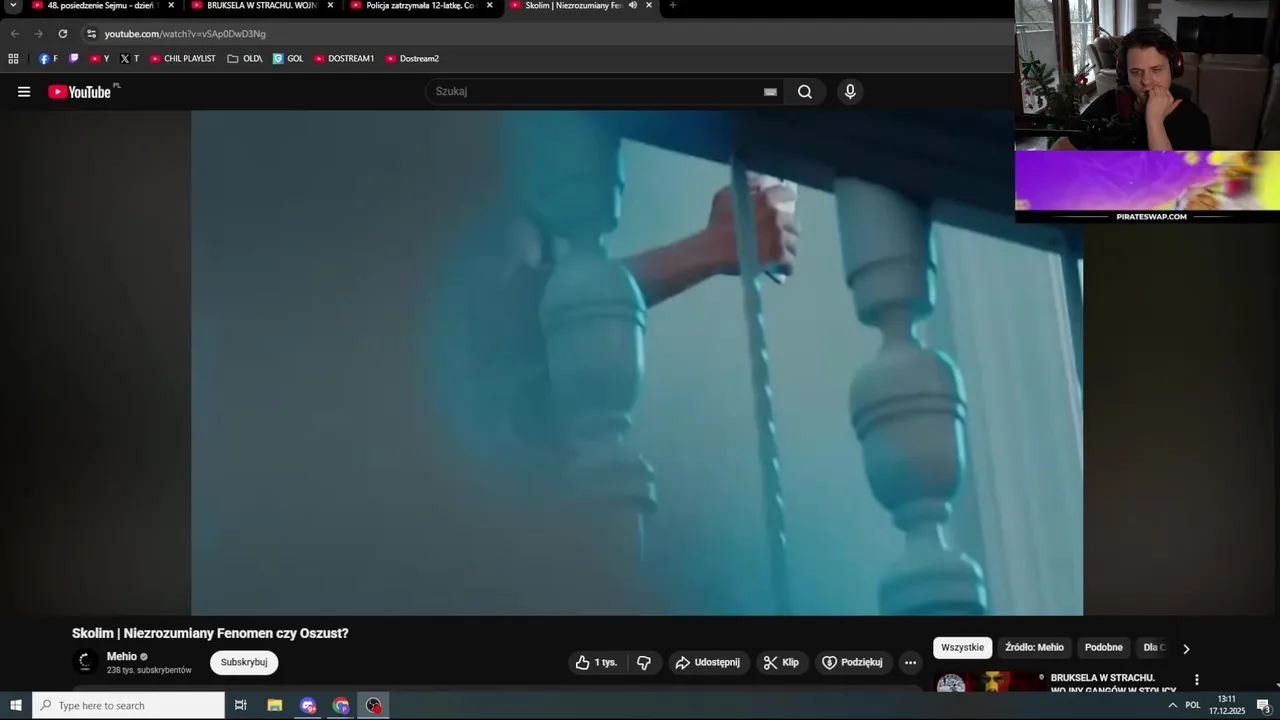The image size is (1280, 720).
Task: Switch the POL input language indicator
Action: [x=1192, y=706]
